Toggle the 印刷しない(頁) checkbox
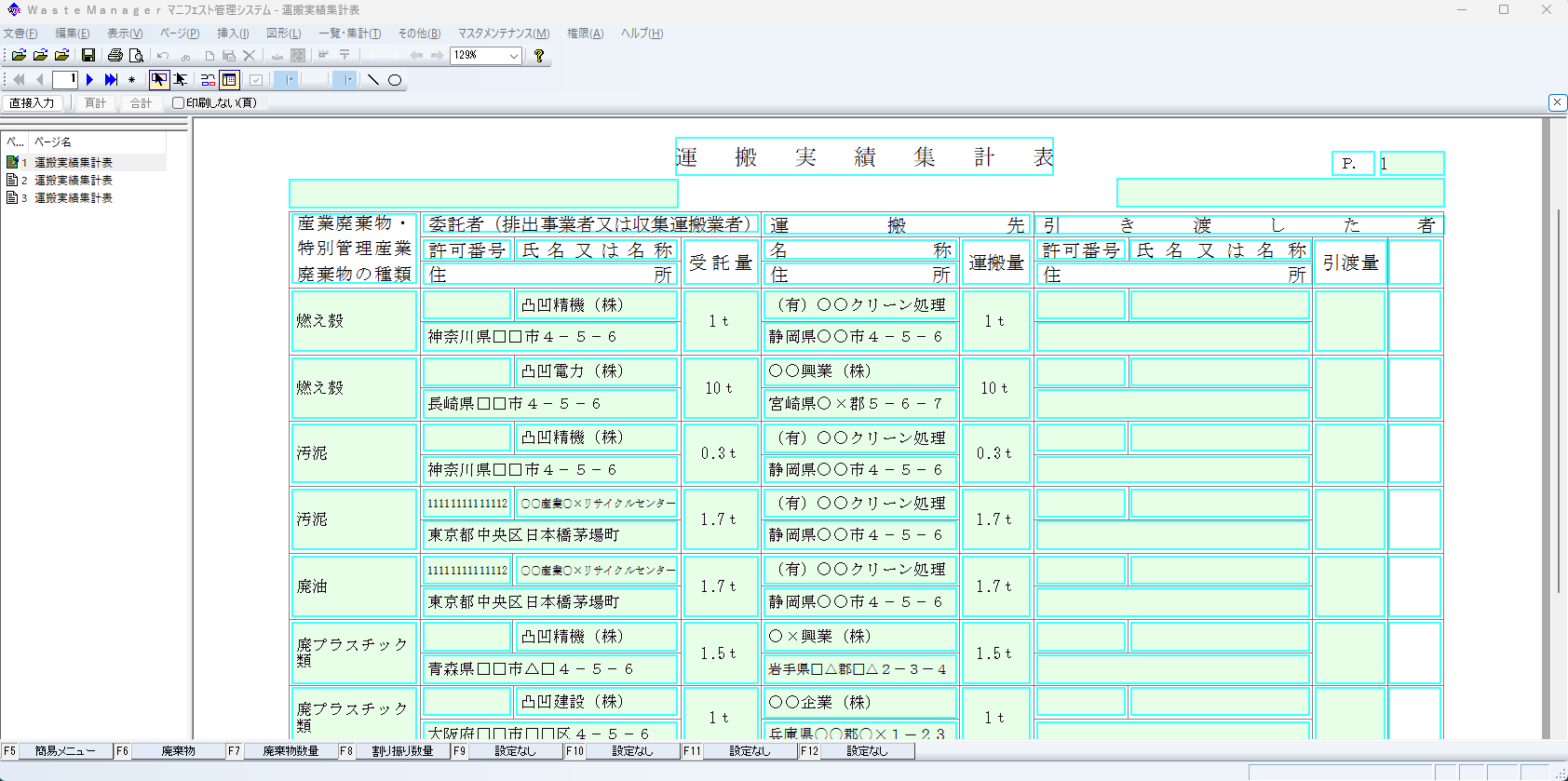 [178, 103]
